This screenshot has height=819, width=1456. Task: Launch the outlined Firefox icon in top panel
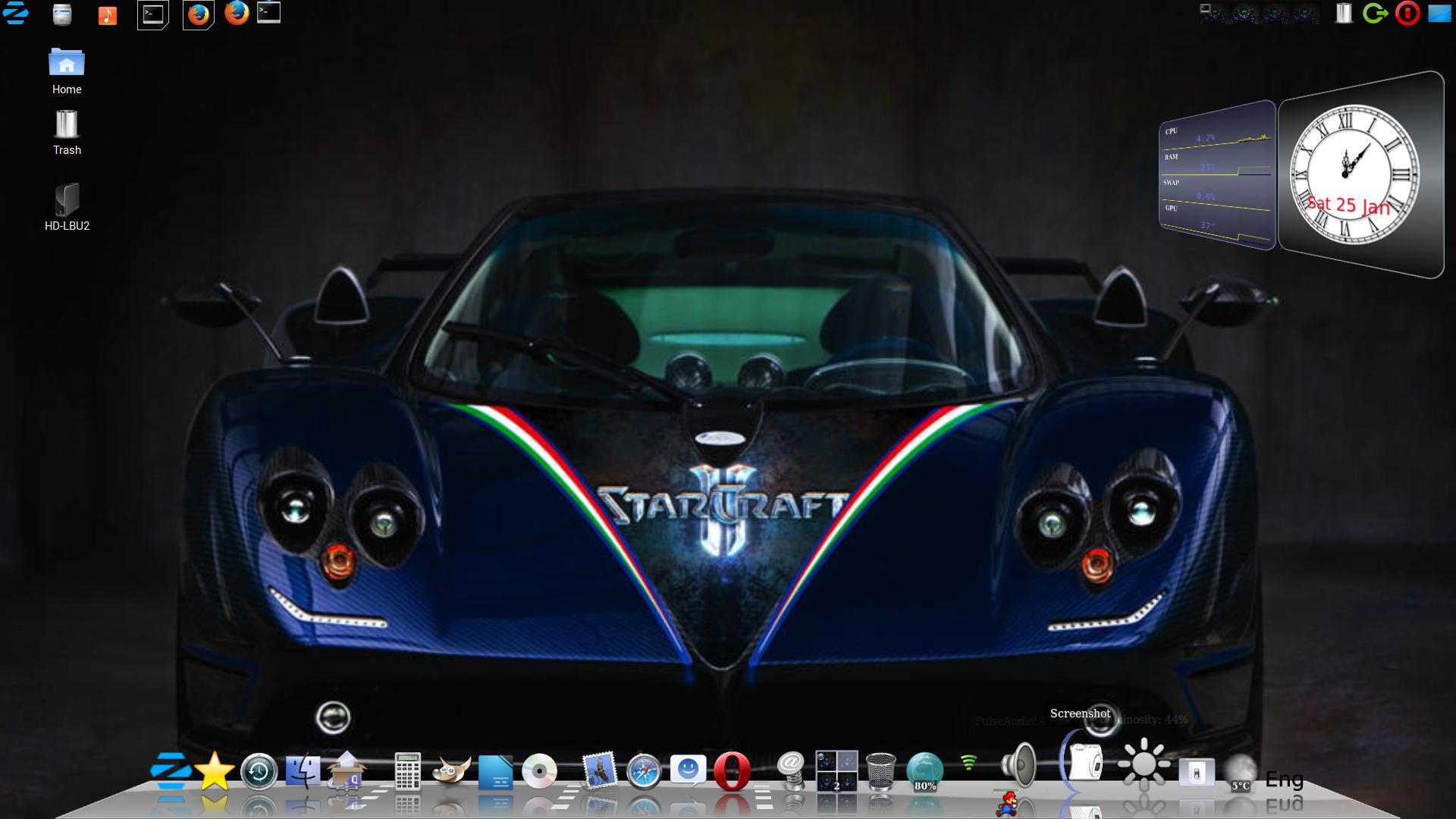click(x=199, y=14)
